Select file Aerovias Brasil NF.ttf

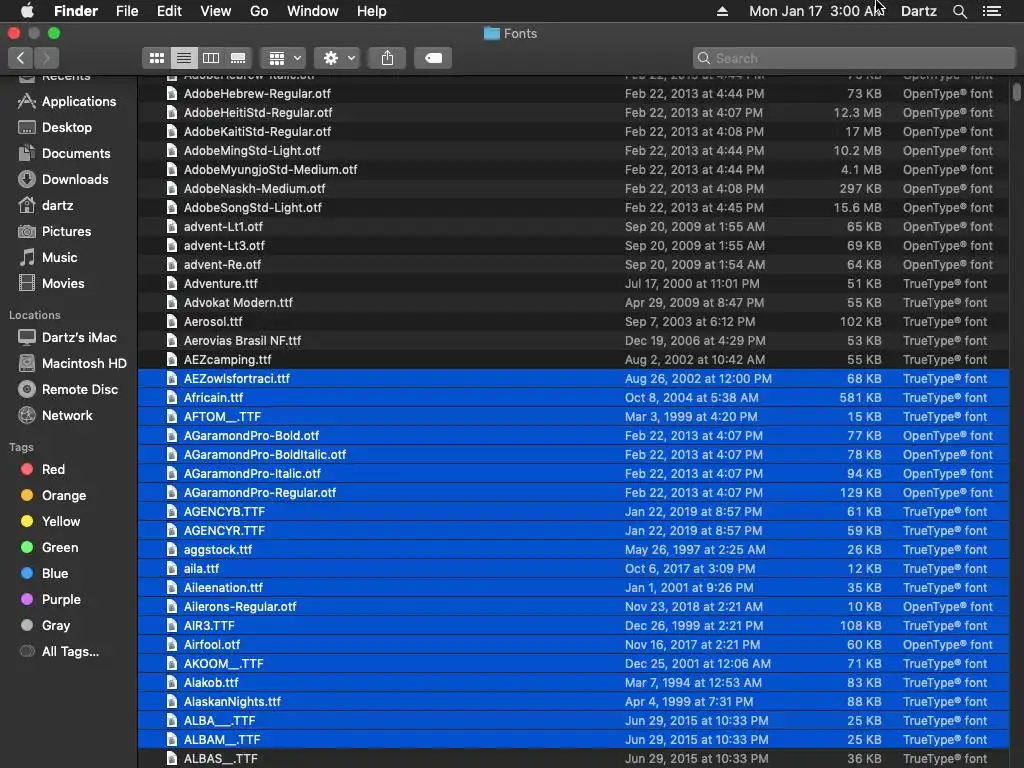click(573, 340)
